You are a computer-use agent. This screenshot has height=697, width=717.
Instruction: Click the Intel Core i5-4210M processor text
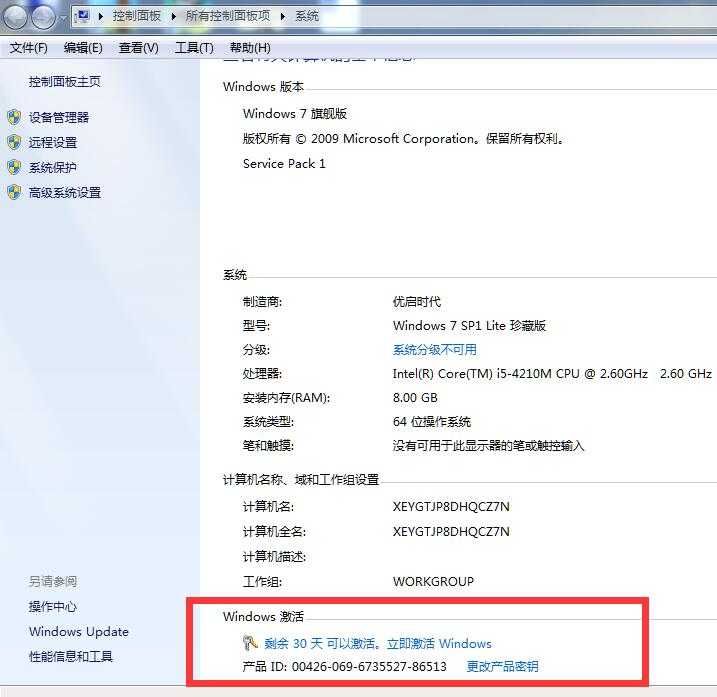pyautogui.click(x=552, y=374)
